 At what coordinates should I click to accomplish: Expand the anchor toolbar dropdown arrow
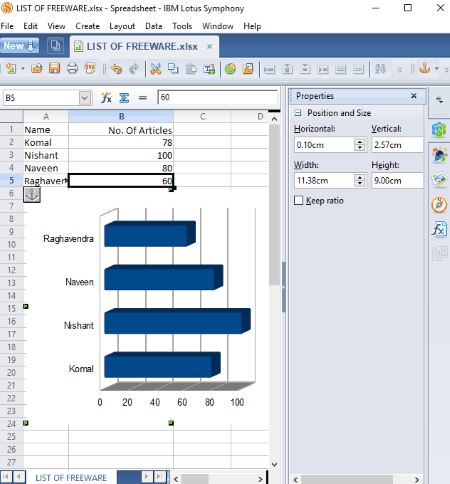437,69
